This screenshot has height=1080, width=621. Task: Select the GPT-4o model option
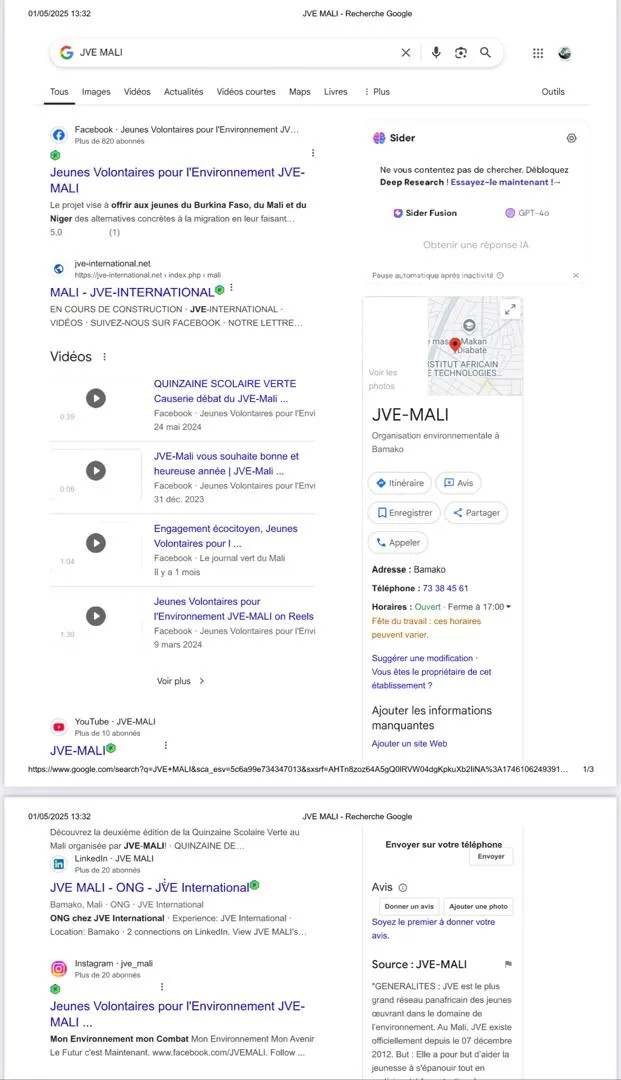tap(527, 213)
